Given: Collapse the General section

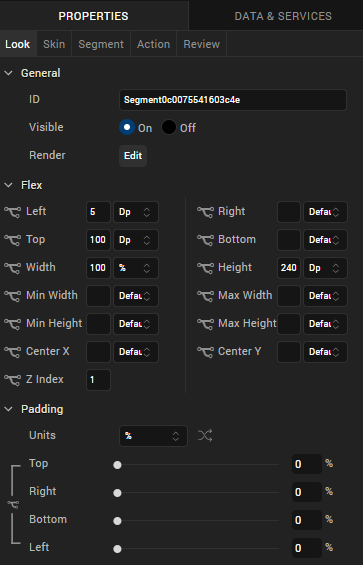Looking at the screenshot, I should (8, 73).
